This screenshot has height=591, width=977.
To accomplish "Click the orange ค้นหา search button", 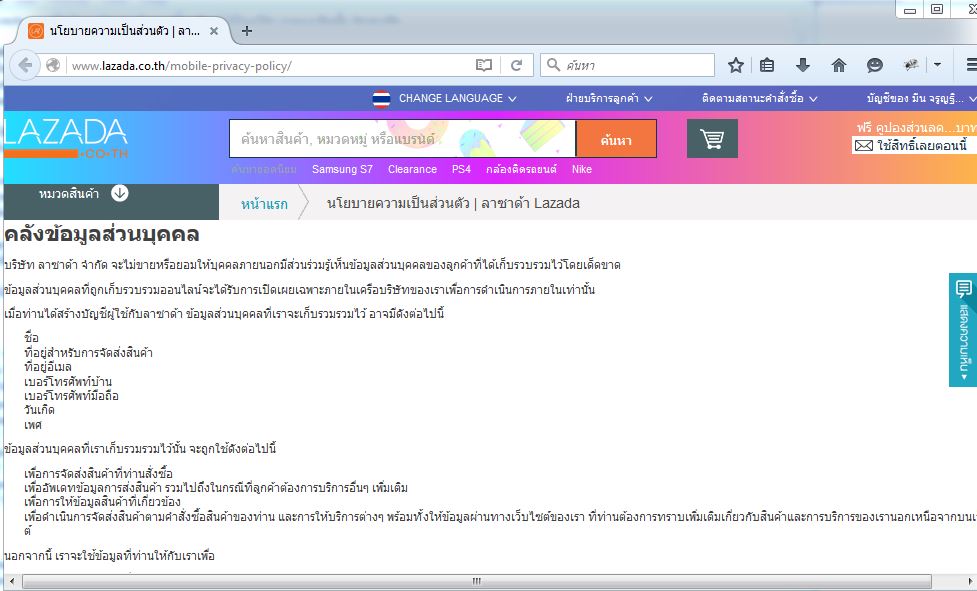I will 616,139.
